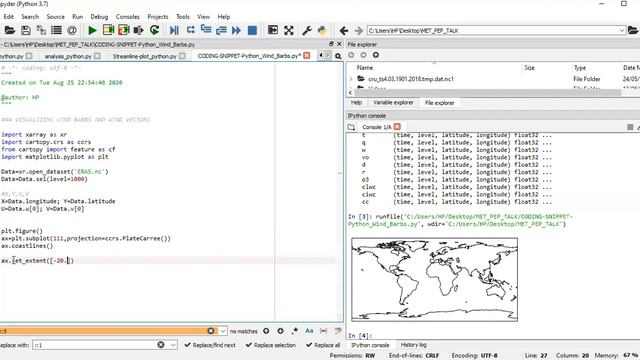Open file using the toolbar folder icon
The width and height of the screenshot is (640, 360).
pos(9,30)
